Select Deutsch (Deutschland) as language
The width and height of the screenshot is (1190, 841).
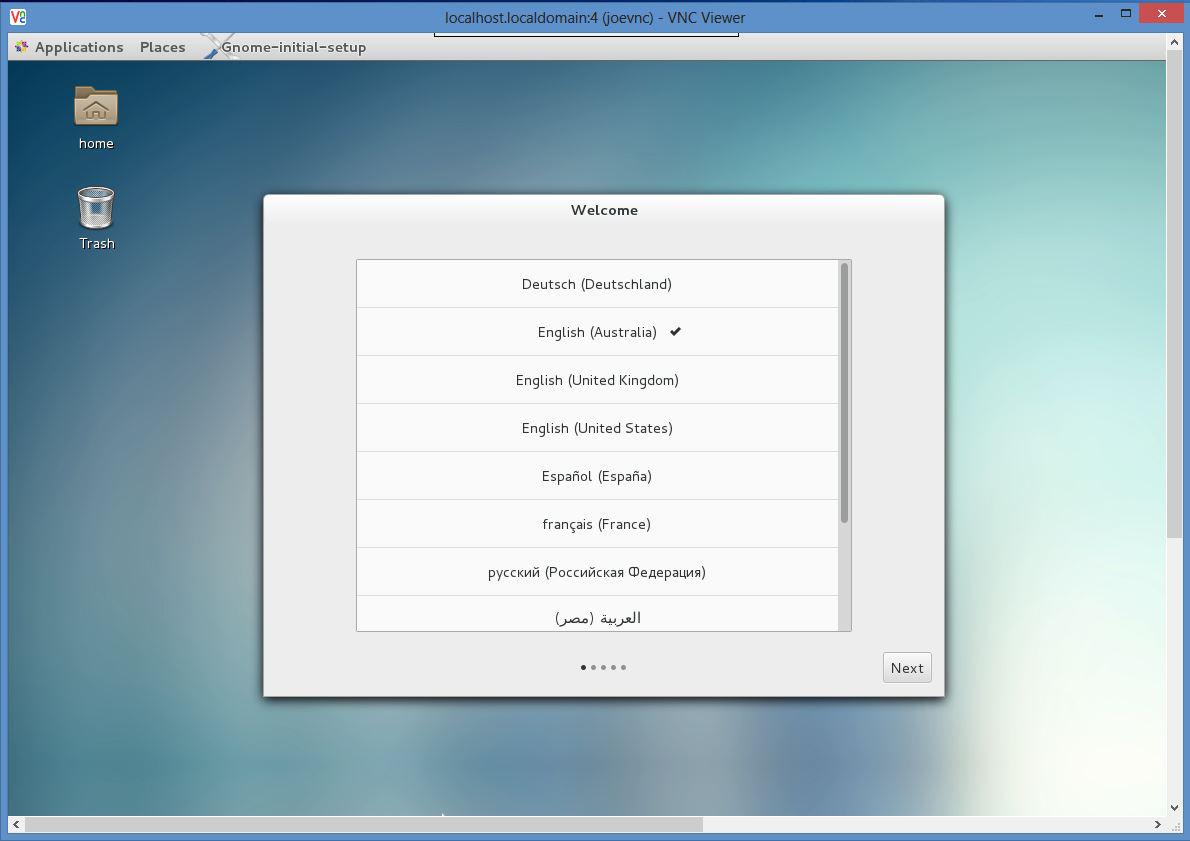click(x=597, y=284)
